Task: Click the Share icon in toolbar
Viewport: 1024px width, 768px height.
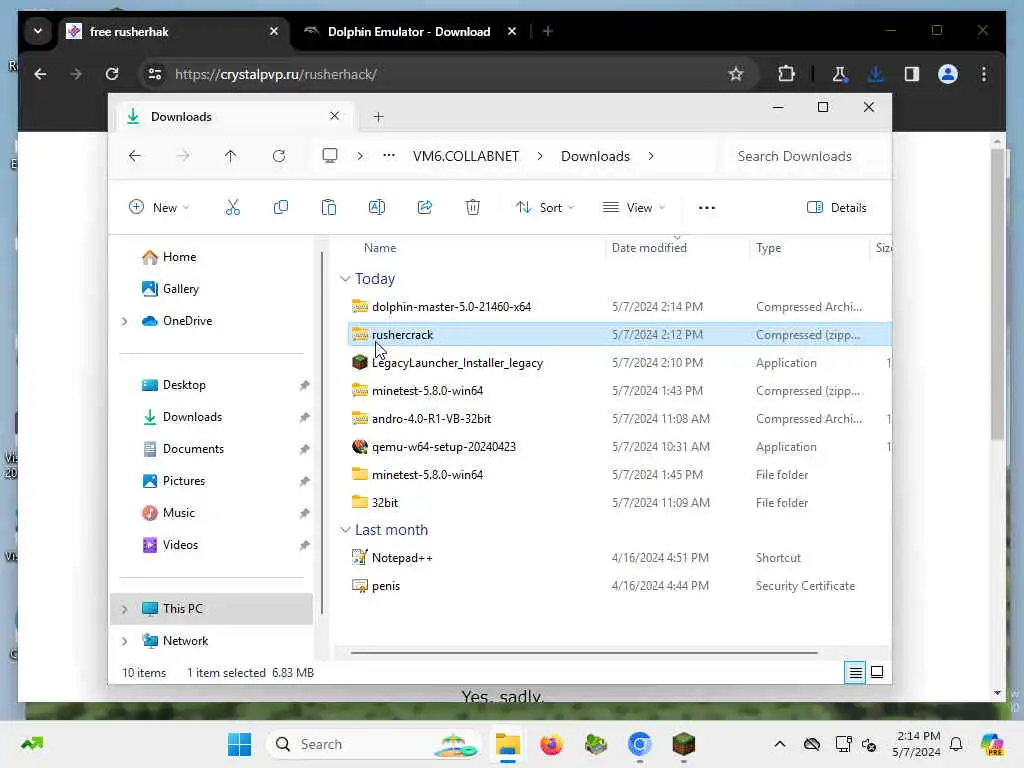Action: click(424, 208)
